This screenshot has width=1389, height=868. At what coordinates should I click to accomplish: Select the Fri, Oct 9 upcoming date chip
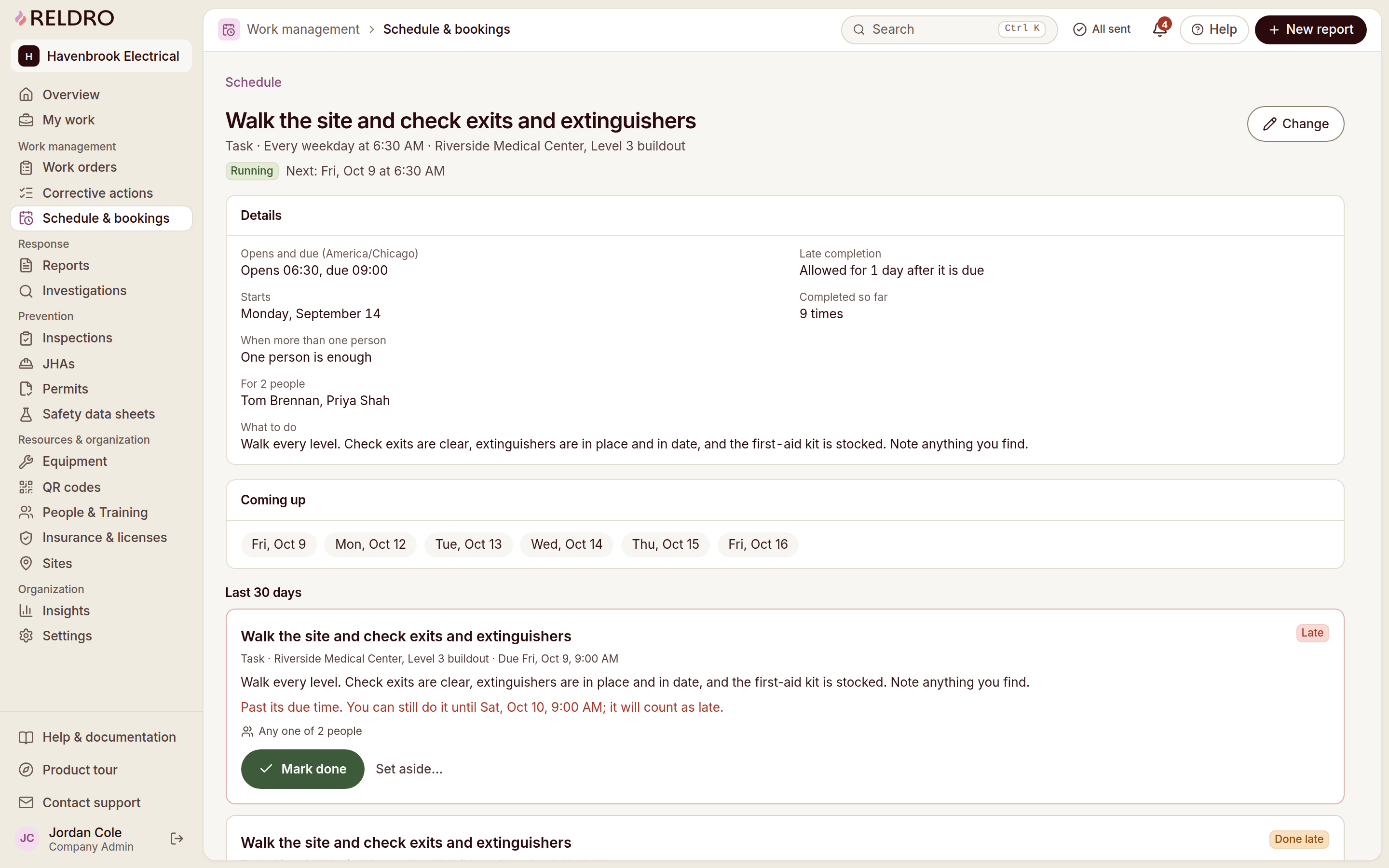278,544
